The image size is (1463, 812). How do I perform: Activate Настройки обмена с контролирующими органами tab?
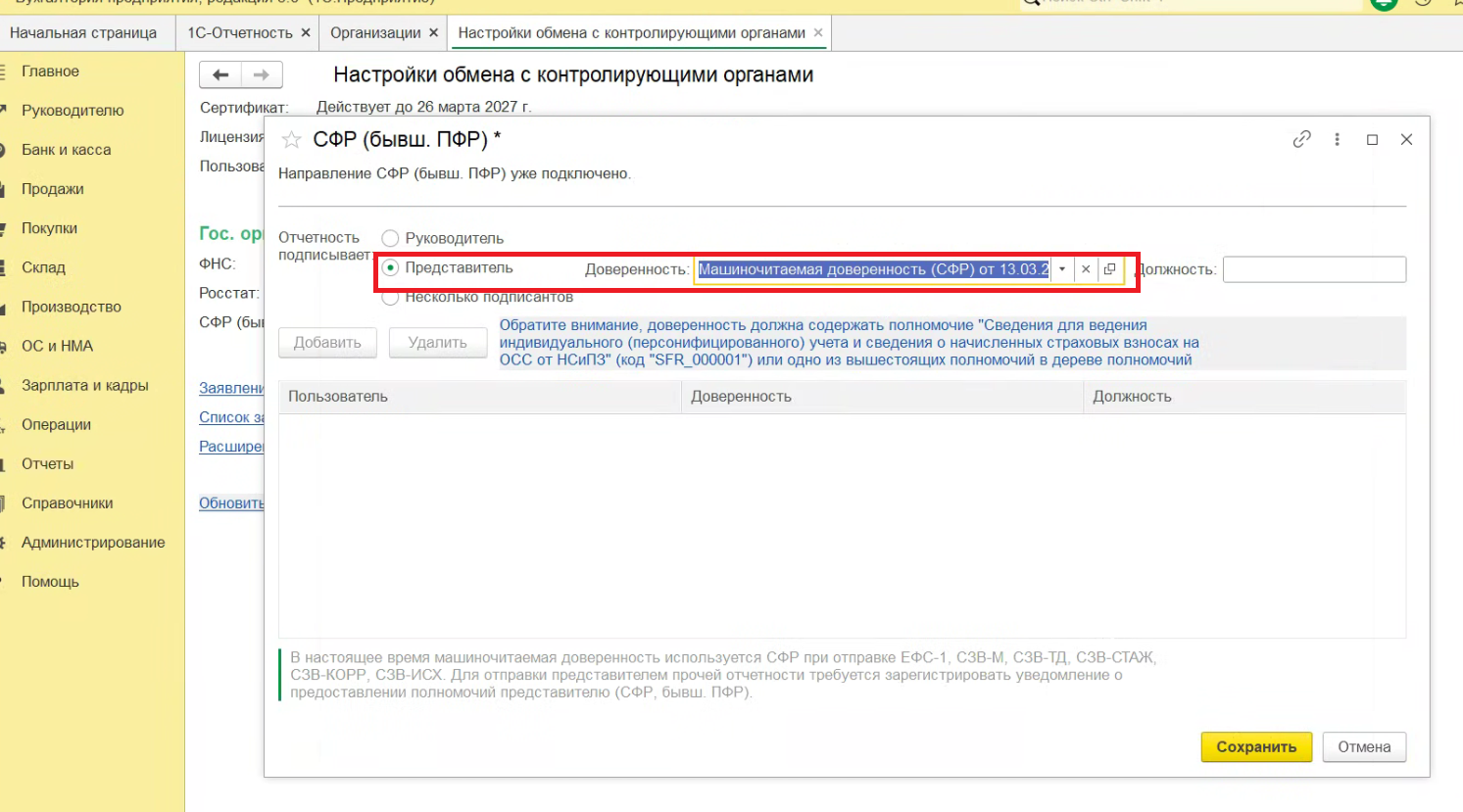[x=632, y=32]
